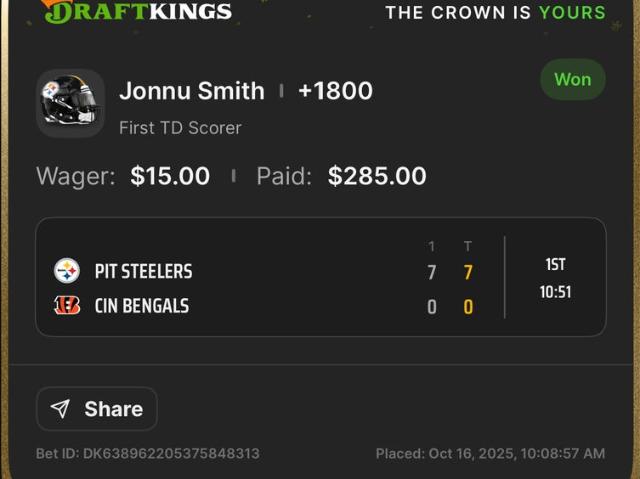This screenshot has width=640, height=479.
Task: Click the $15.00 wager amount
Action: coord(170,177)
